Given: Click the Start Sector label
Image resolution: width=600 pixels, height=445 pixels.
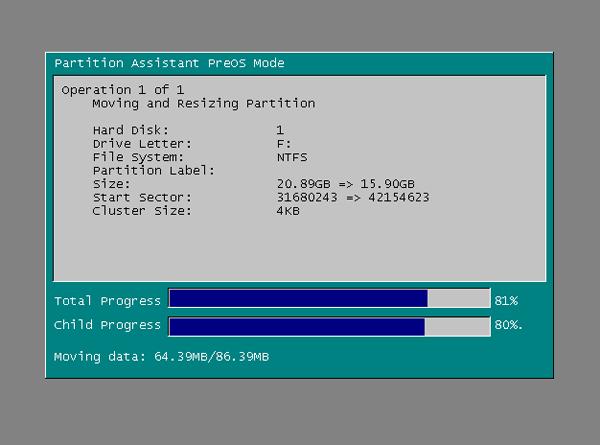Looking at the screenshot, I should click(138, 198).
